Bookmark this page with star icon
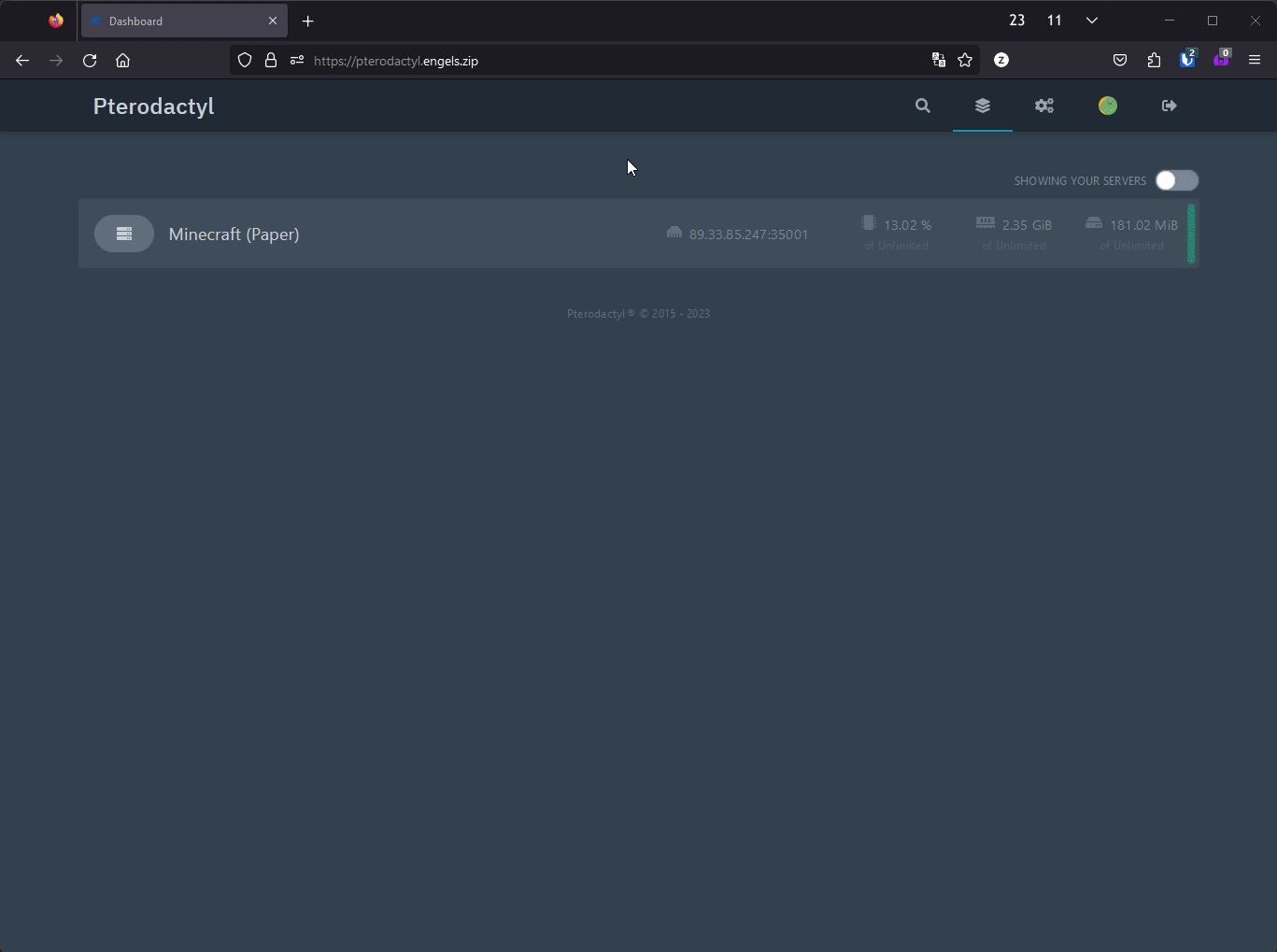 pyautogui.click(x=965, y=60)
